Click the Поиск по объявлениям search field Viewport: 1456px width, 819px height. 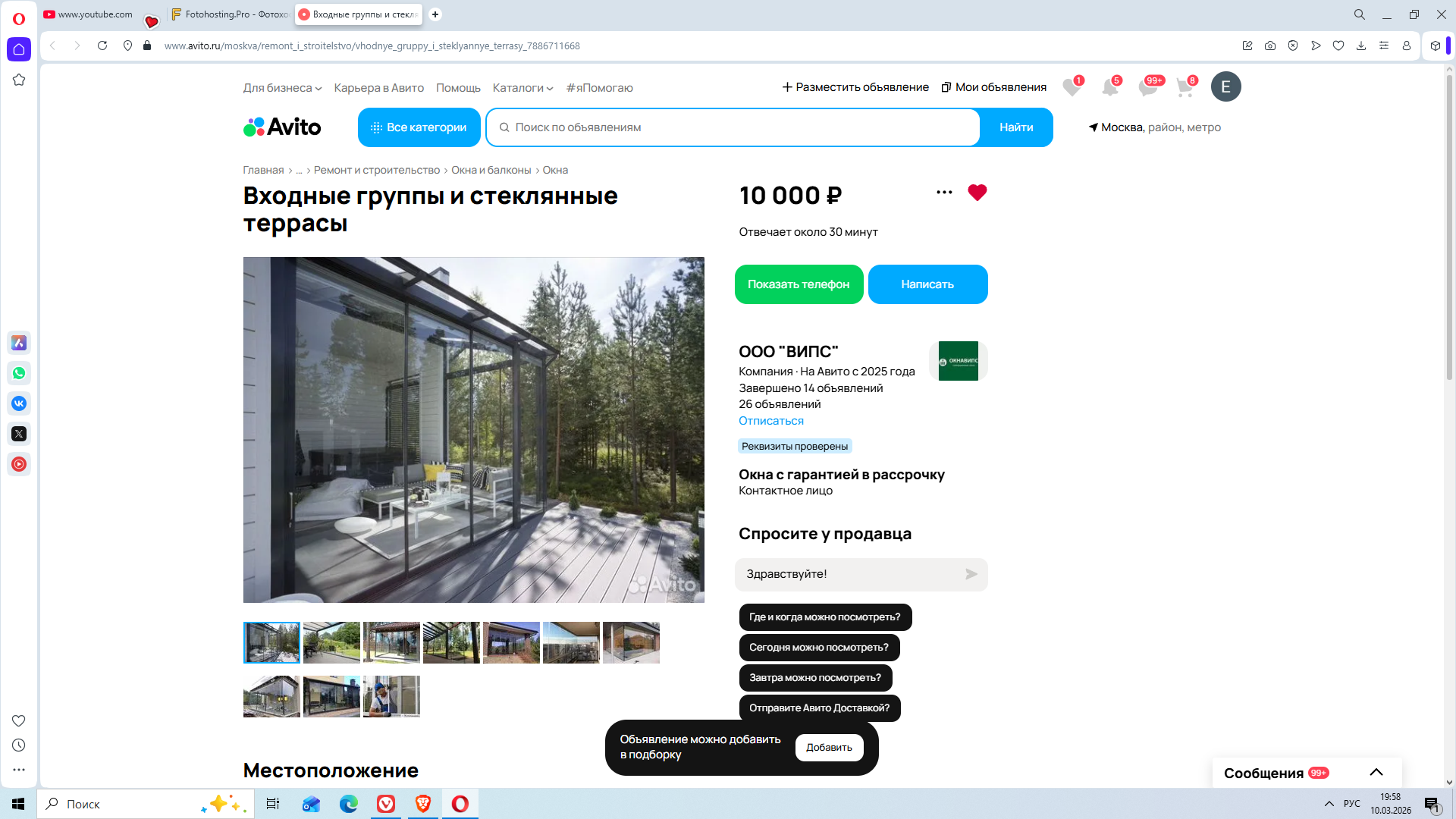(x=732, y=127)
